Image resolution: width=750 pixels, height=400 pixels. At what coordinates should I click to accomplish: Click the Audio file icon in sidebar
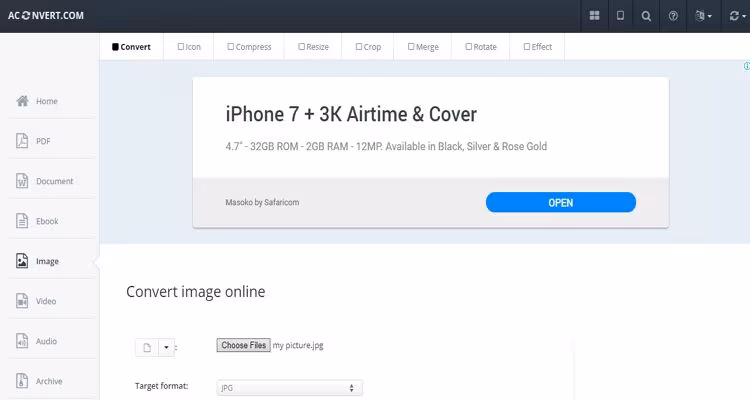tap(22, 341)
